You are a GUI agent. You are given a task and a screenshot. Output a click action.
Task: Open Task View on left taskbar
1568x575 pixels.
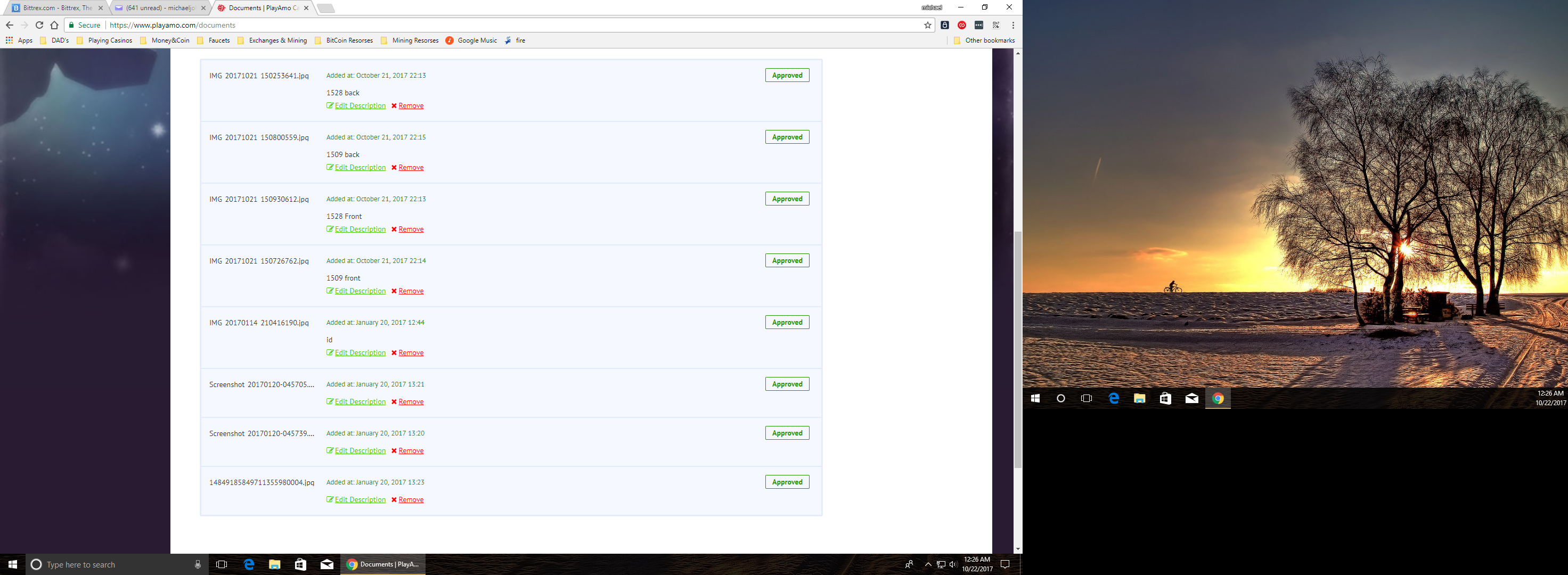tap(222, 565)
